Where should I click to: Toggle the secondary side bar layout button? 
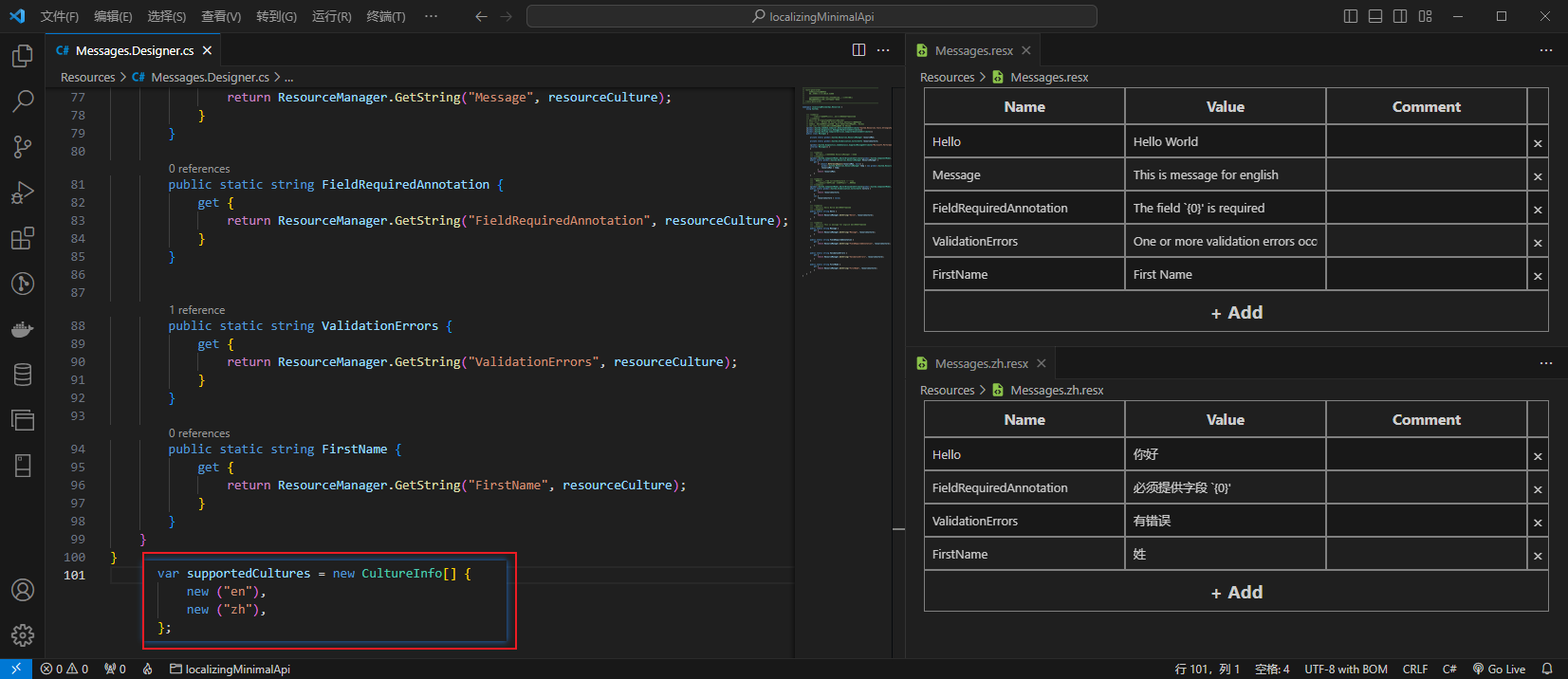pos(1400,16)
